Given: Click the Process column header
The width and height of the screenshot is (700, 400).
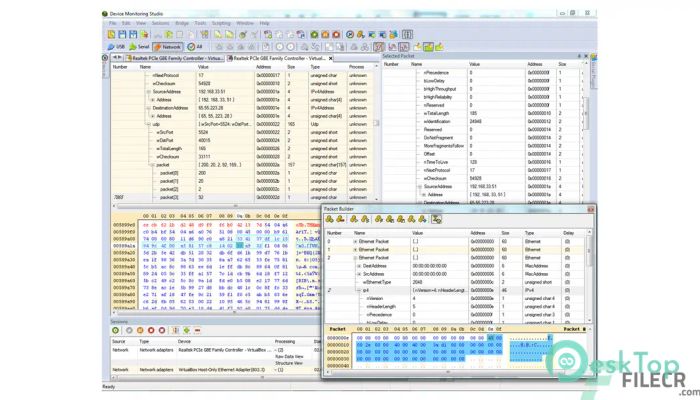Looking at the screenshot, I should tap(359, 67).
